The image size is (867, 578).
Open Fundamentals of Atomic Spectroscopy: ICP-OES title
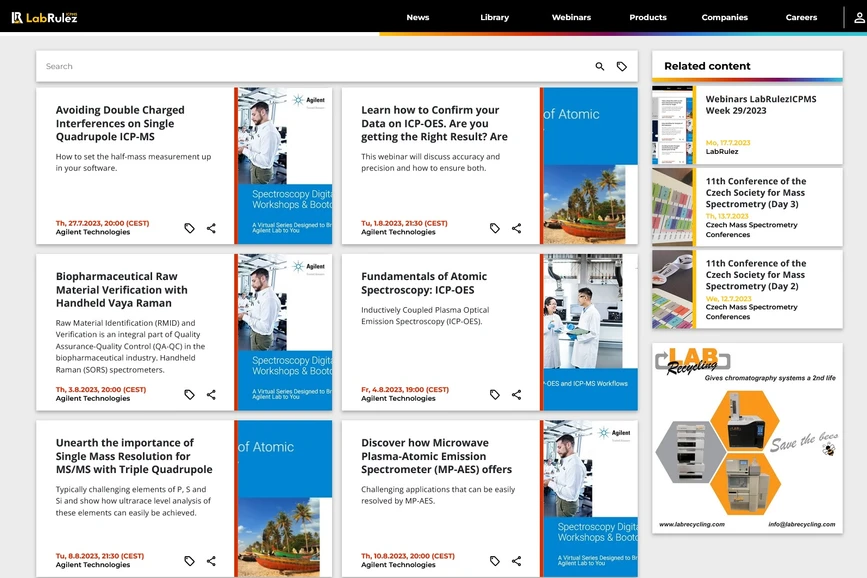424,283
